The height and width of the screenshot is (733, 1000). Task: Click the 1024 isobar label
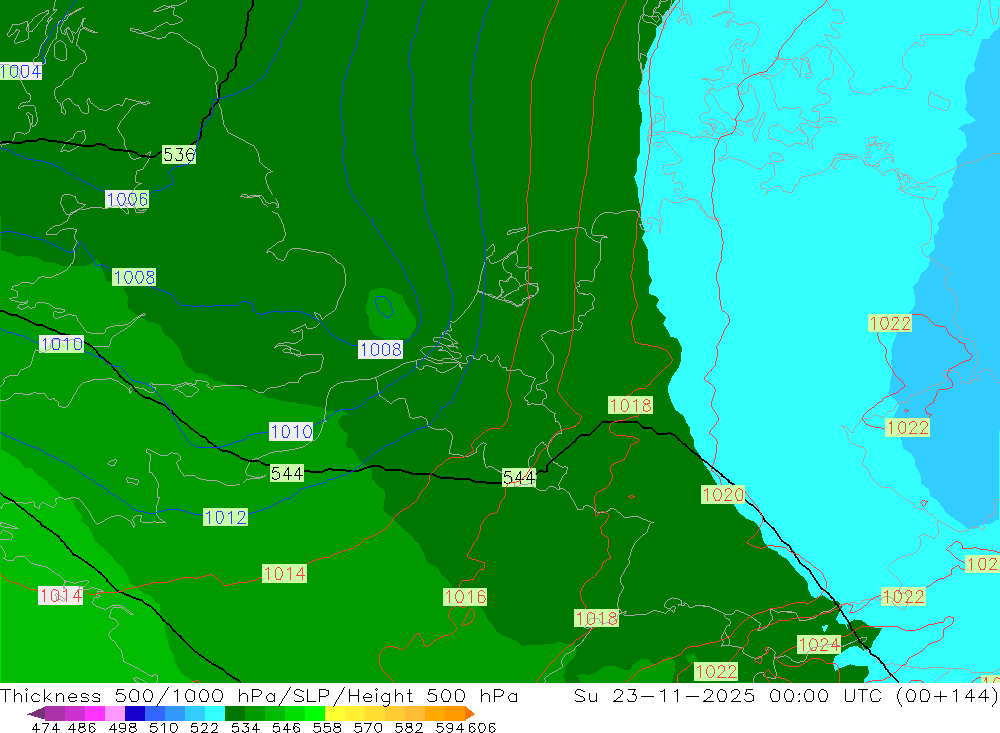pos(819,644)
